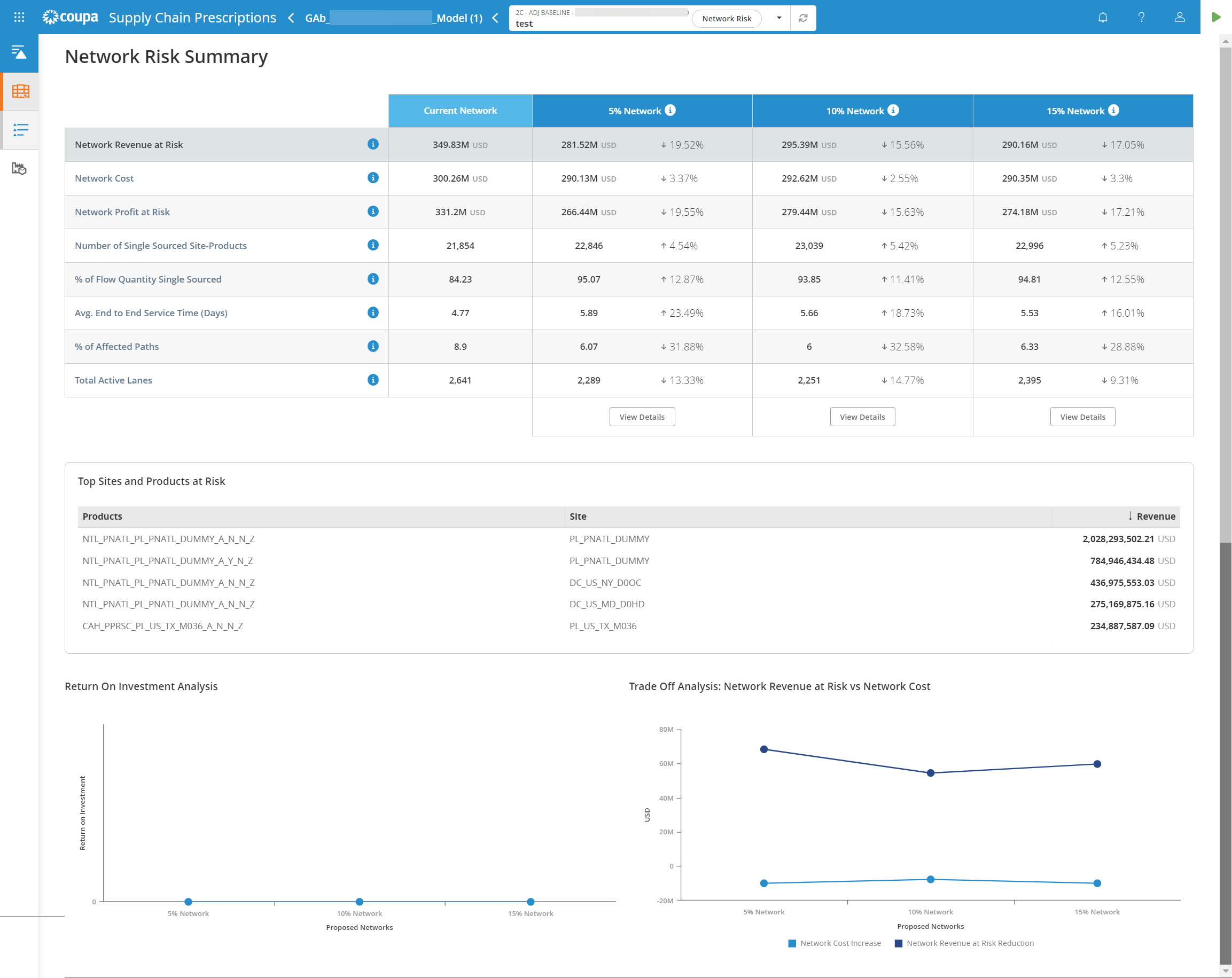The width and height of the screenshot is (1232, 978).
Task: Click the scrollbar up arrow
Action: pyautogui.click(x=1226, y=41)
